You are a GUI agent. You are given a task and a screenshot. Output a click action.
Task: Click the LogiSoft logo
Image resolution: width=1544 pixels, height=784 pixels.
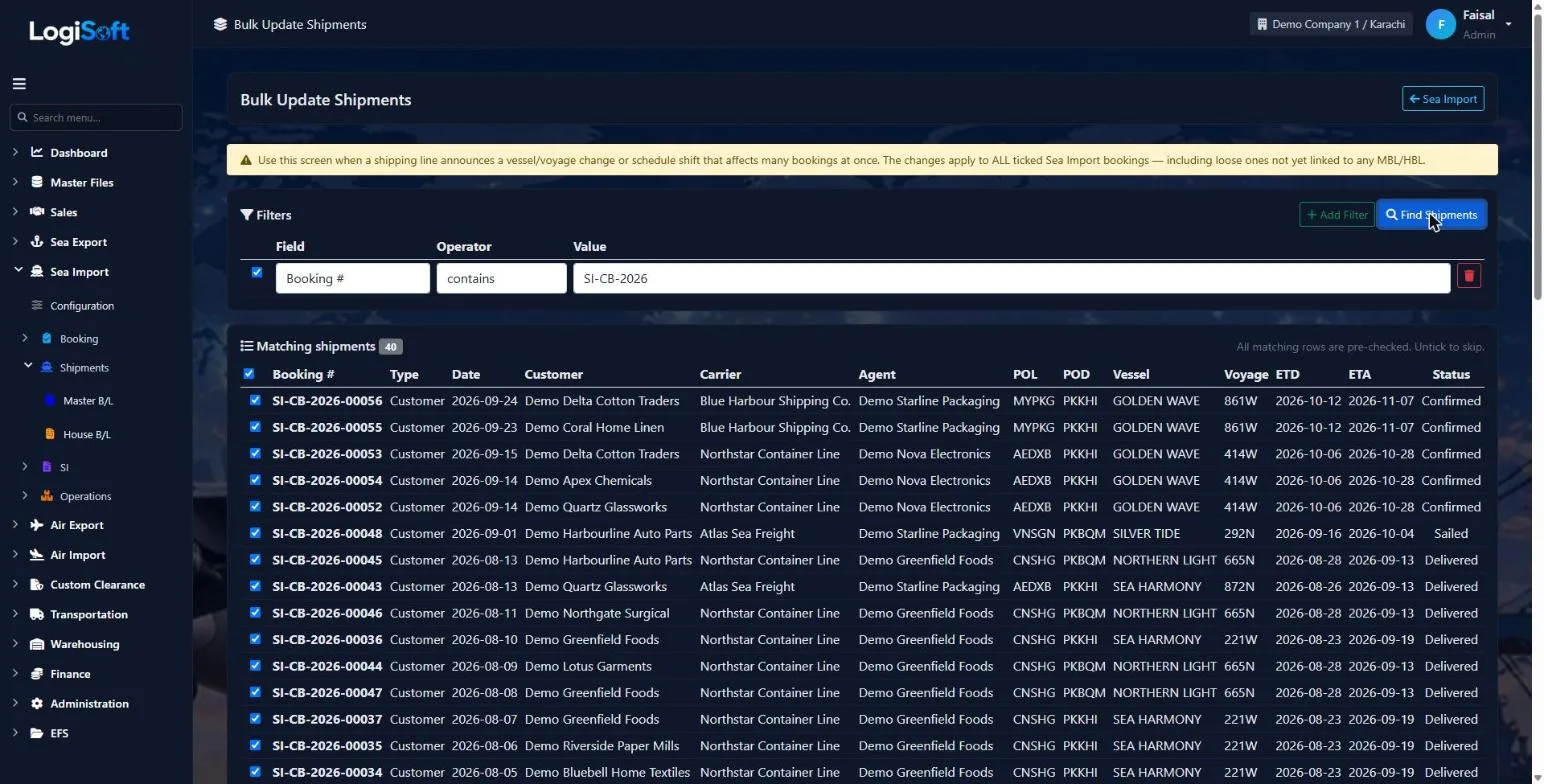[x=79, y=31]
